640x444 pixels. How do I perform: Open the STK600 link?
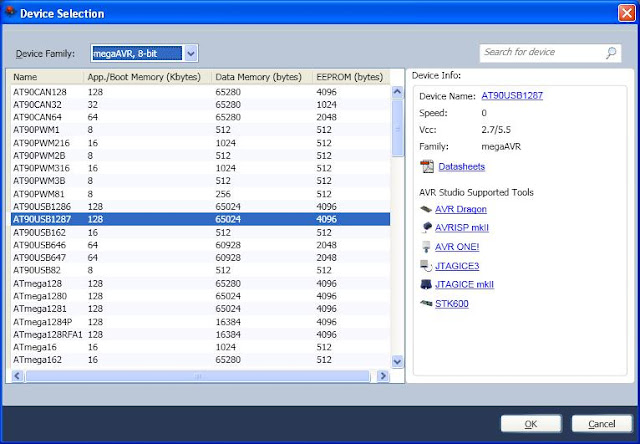pyautogui.click(x=452, y=303)
